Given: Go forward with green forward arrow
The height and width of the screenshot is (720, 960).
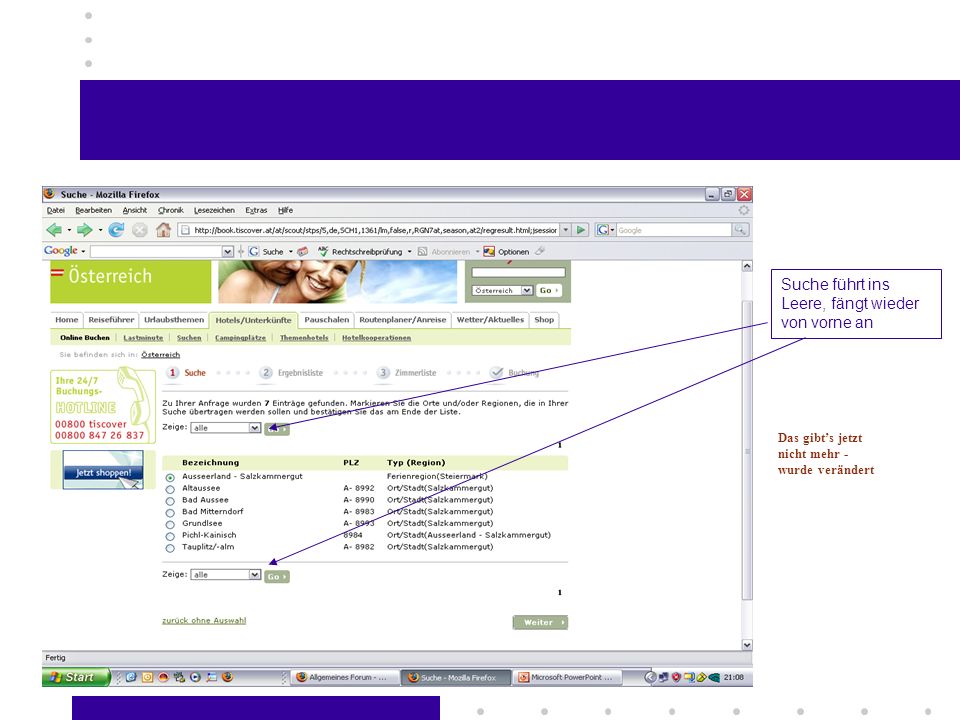Looking at the screenshot, I should pos(84,230).
